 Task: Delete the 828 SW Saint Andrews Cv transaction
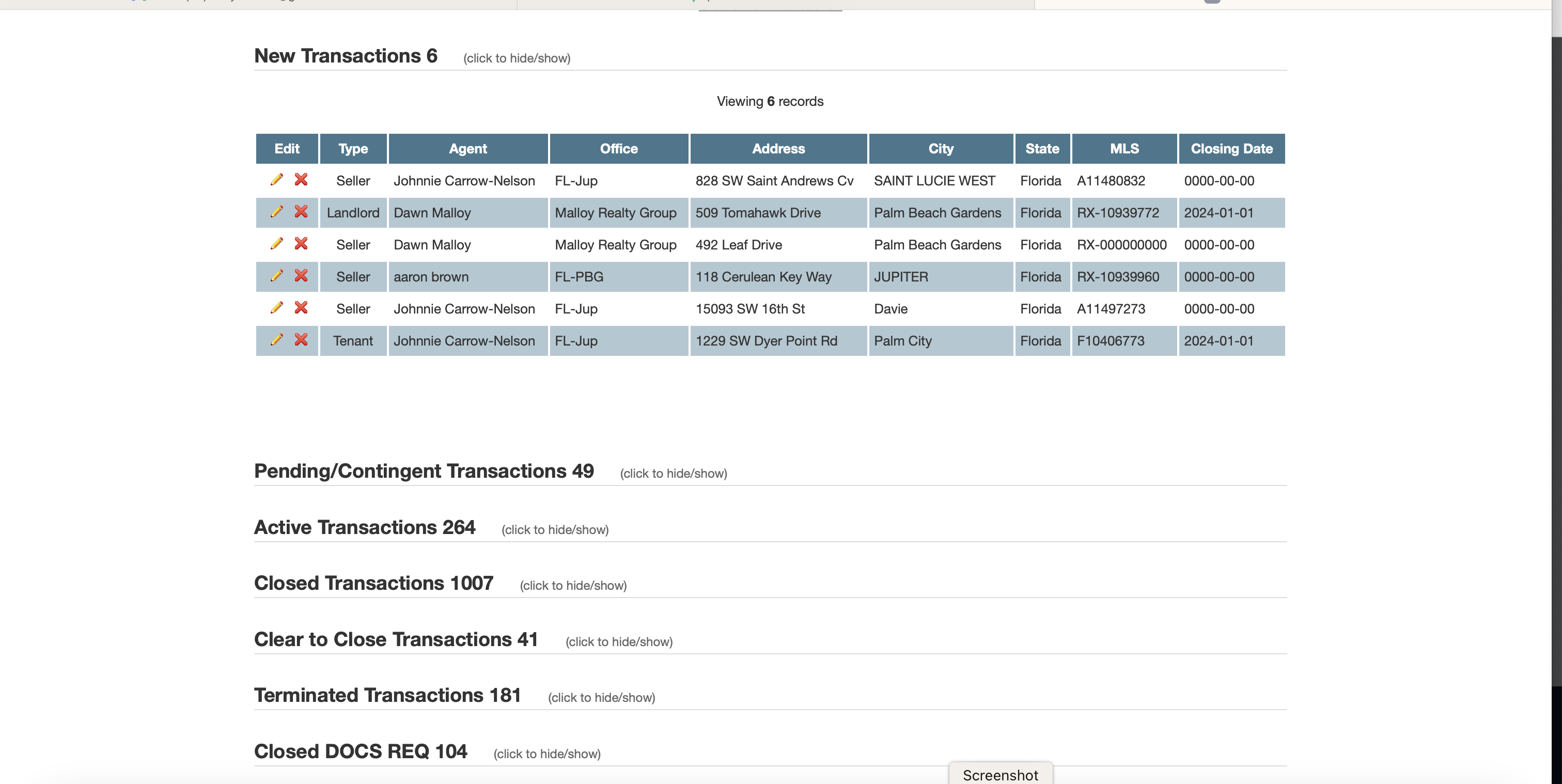click(301, 180)
